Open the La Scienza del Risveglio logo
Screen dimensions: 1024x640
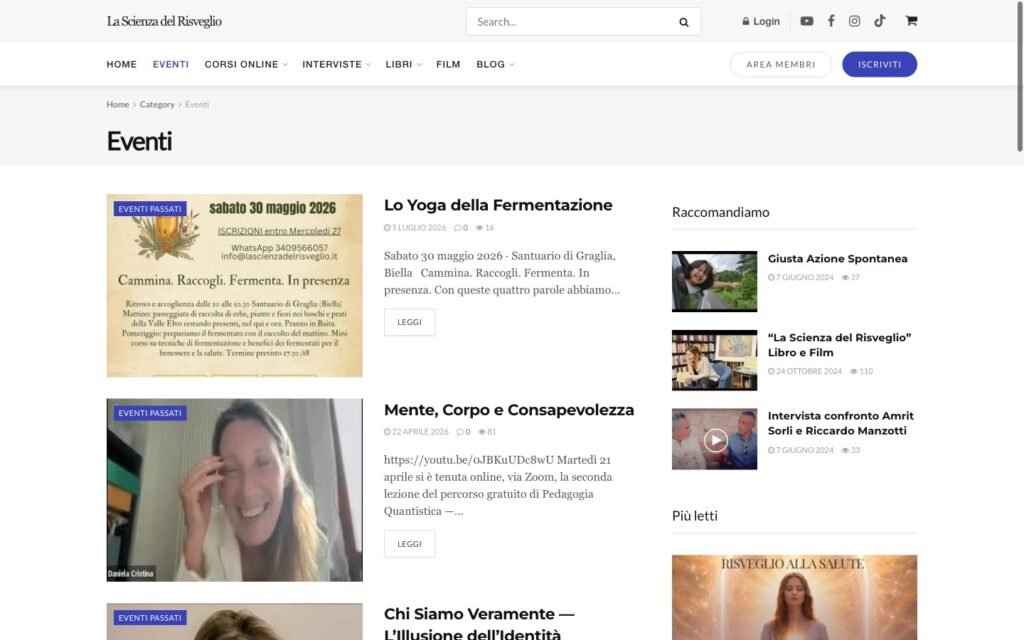click(164, 22)
